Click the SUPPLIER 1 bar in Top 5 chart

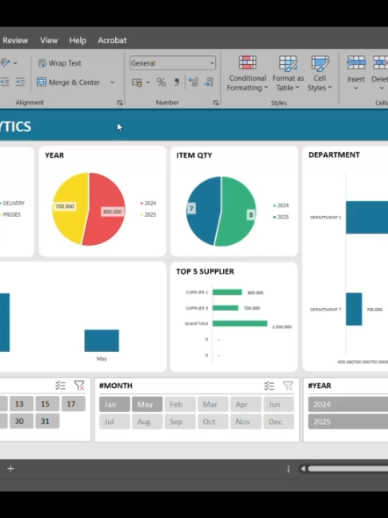click(227, 292)
